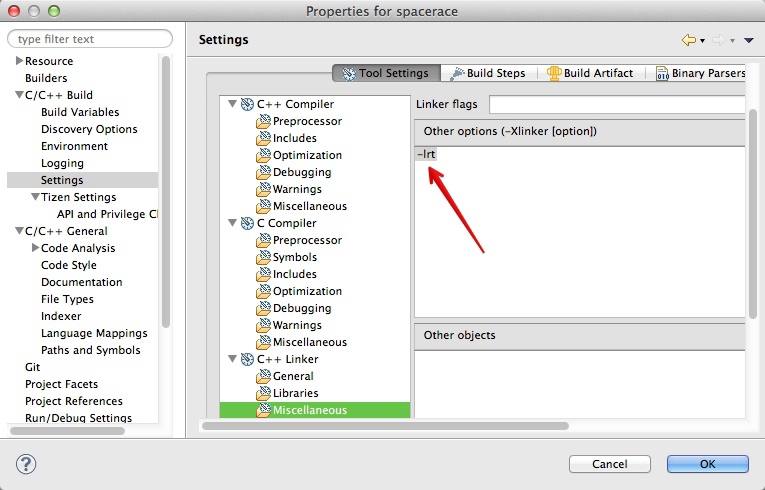
Task: Click the C Compiler Warnings icon
Action: click(x=263, y=325)
